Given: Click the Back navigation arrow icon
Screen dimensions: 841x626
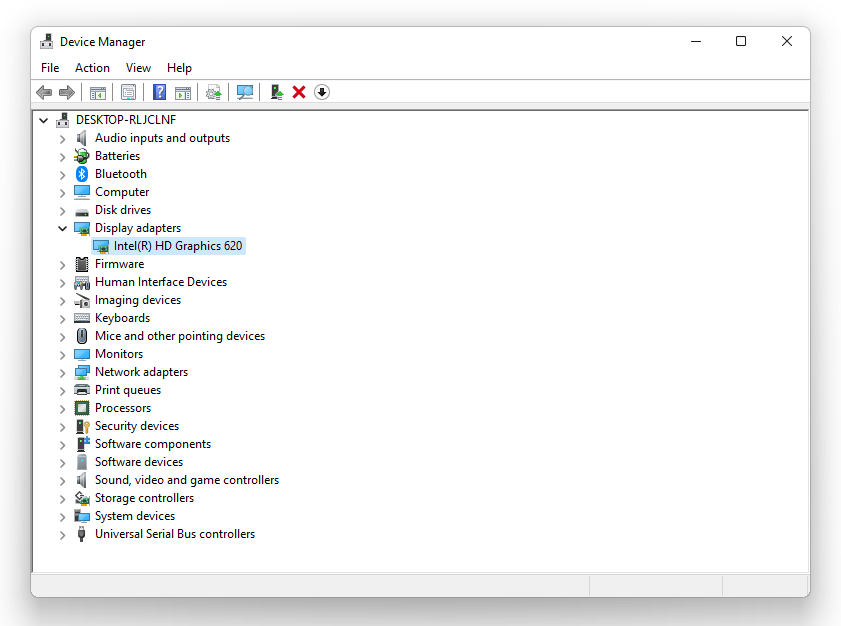Looking at the screenshot, I should point(44,92).
